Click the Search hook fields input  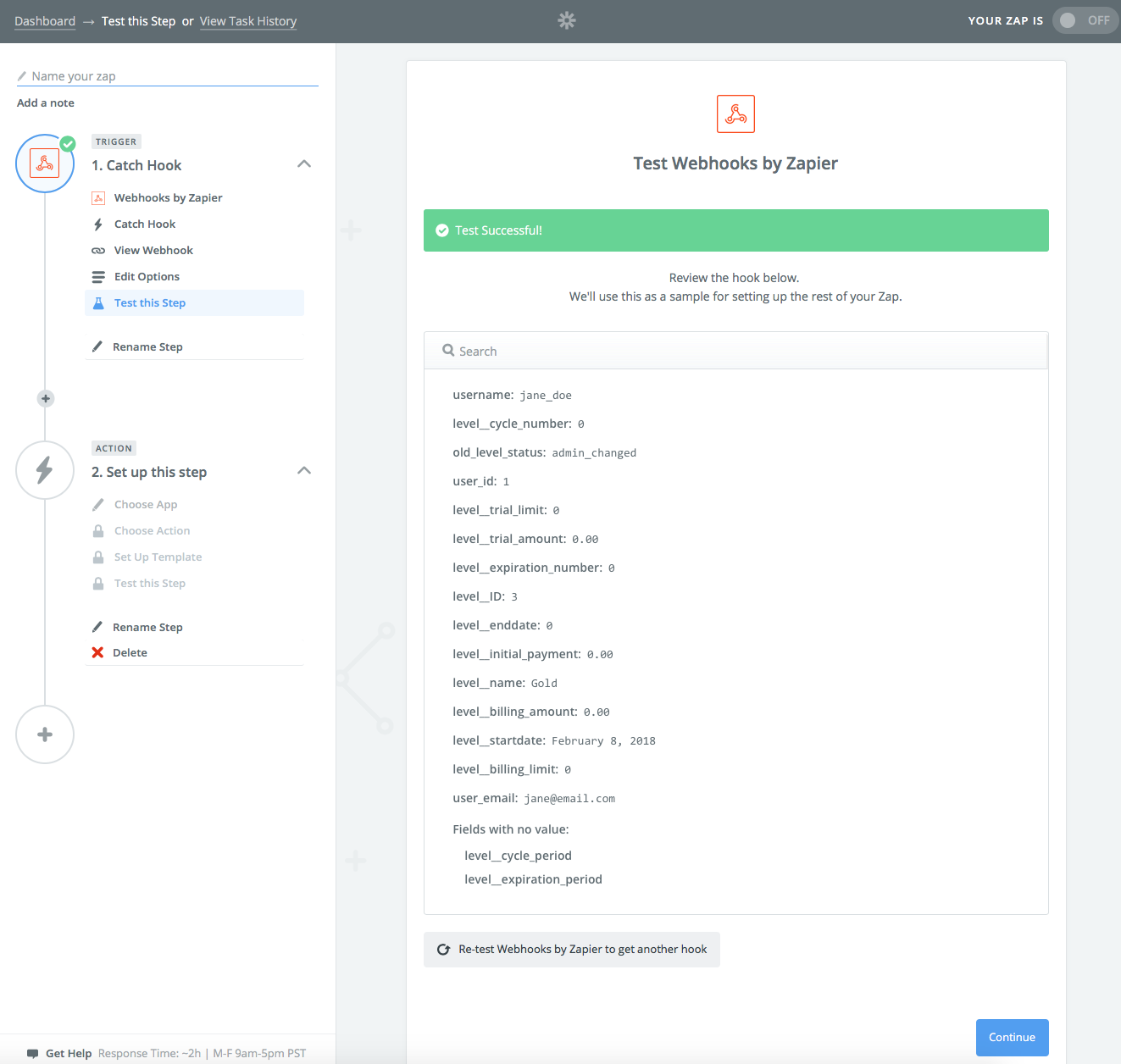[x=735, y=351]
